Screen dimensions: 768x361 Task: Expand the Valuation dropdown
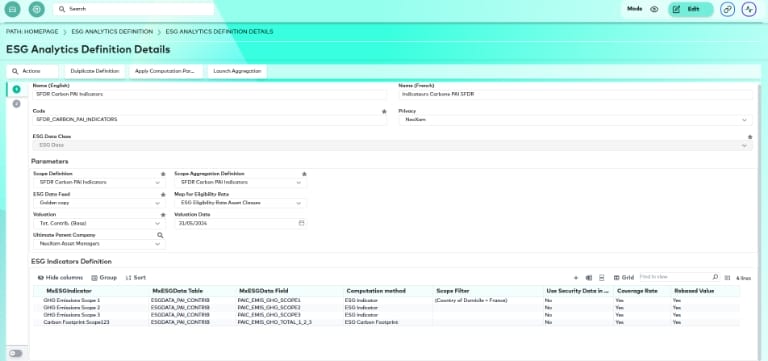point(99,223)
